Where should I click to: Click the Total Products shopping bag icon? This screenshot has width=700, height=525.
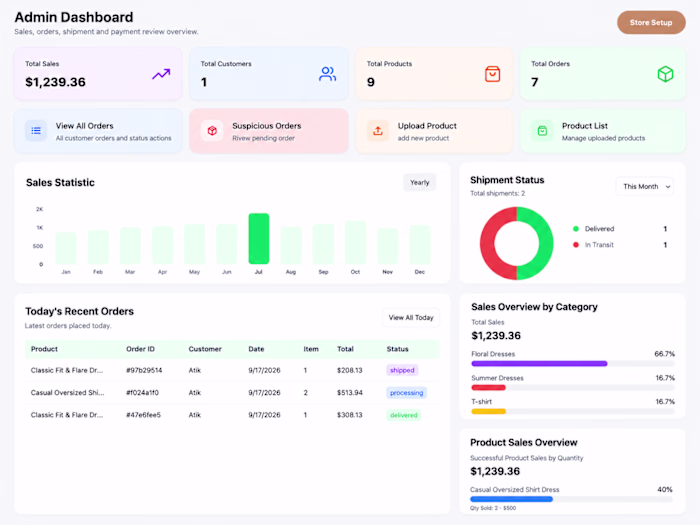tap(492, 74)
